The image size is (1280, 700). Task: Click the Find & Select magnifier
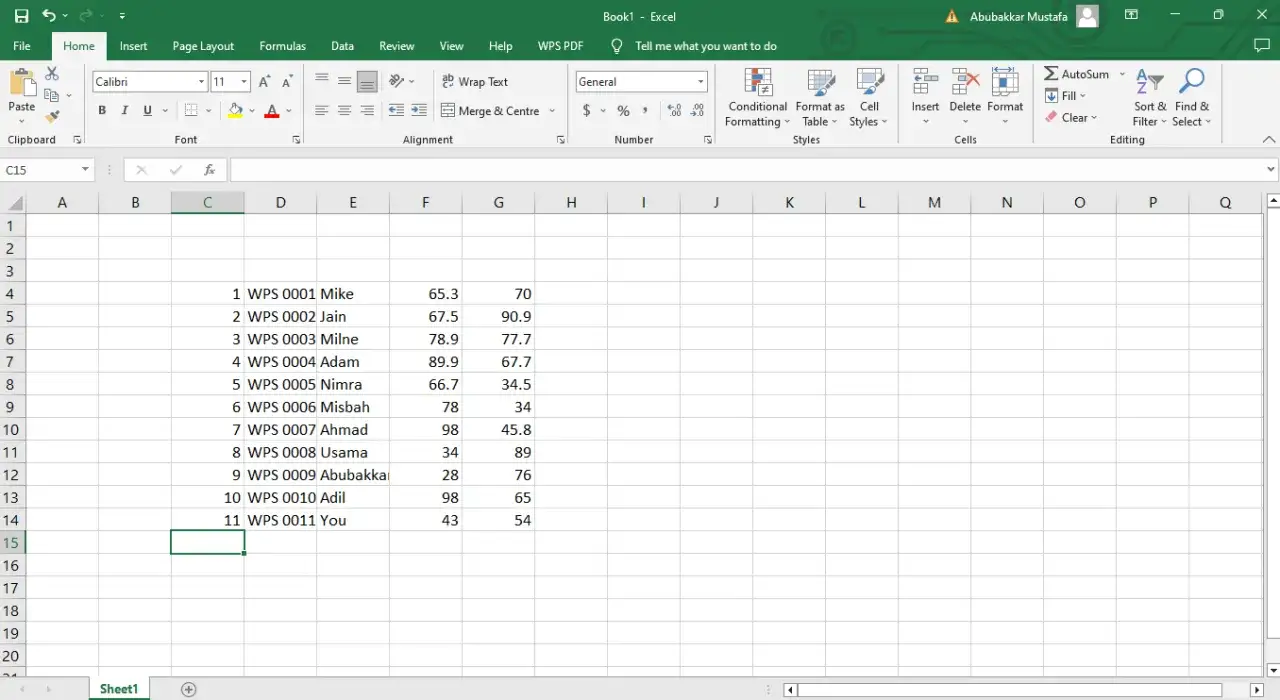[1191, 84]
